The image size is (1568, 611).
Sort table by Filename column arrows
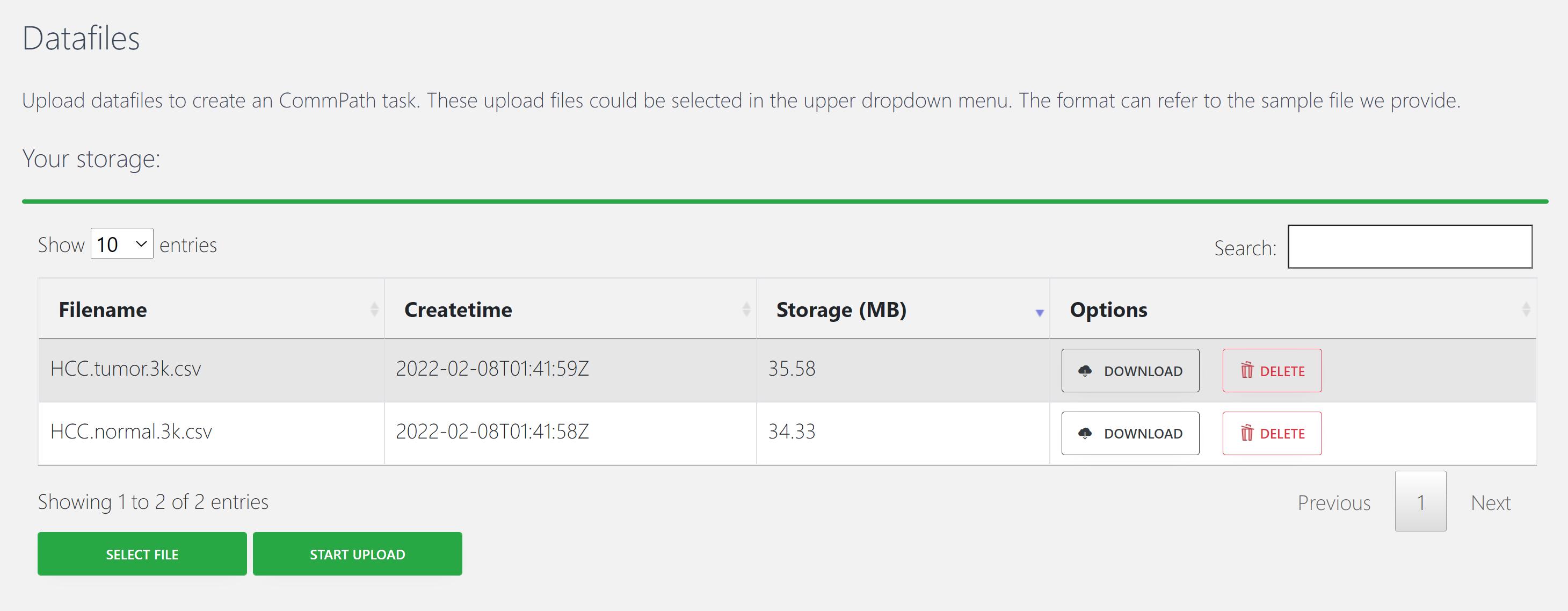pos(374,310)
